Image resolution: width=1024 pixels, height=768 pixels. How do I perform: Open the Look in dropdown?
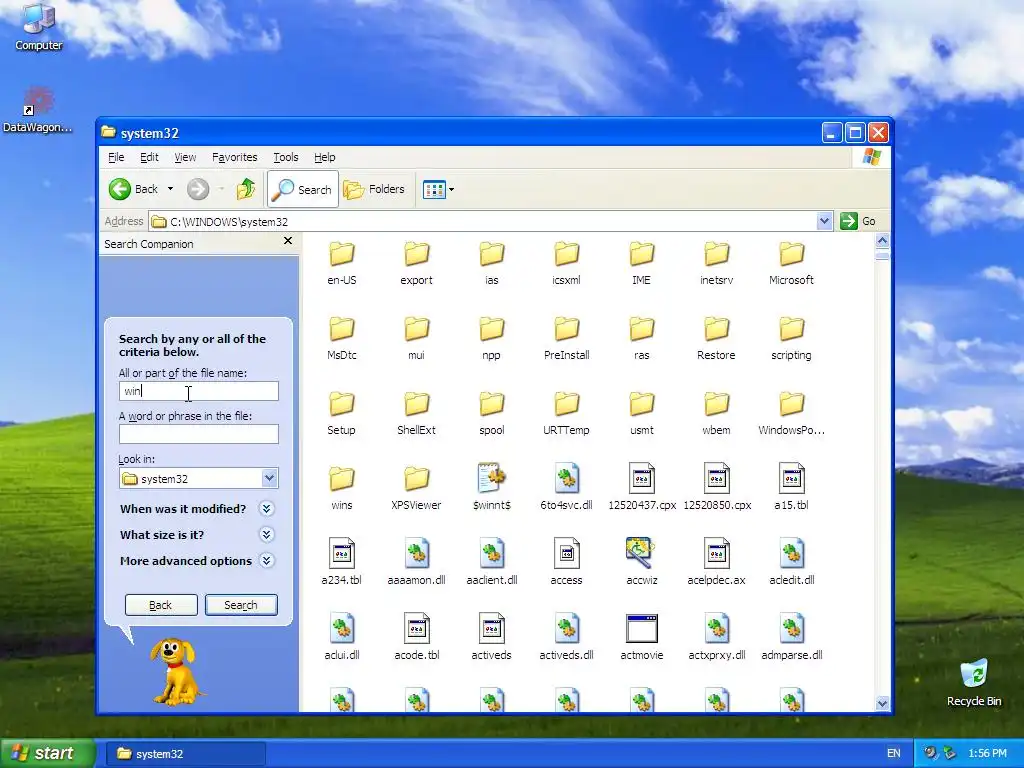(269, 479)
